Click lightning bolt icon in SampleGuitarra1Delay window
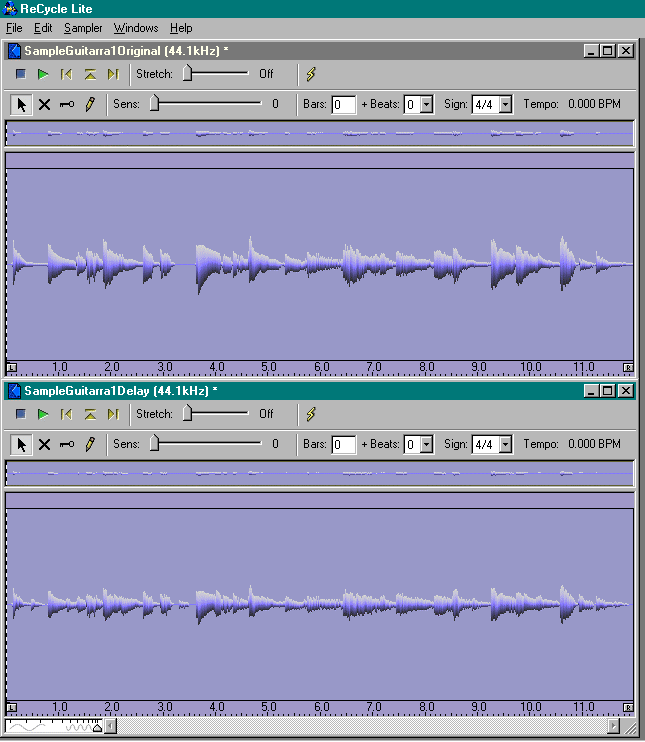Viewport: 645px width, 742px height. (311, 414)
